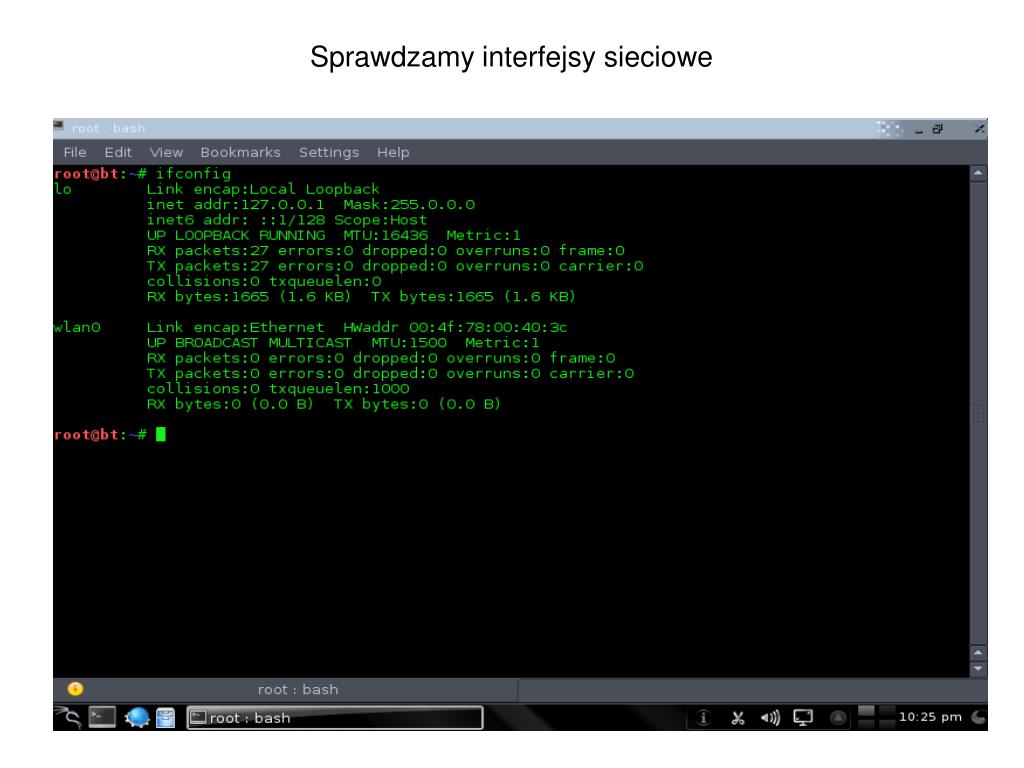Click the half-circle icon beside the clock
Image resolution: width=1024 pixels, height=768 pixels.
point(979,717)
